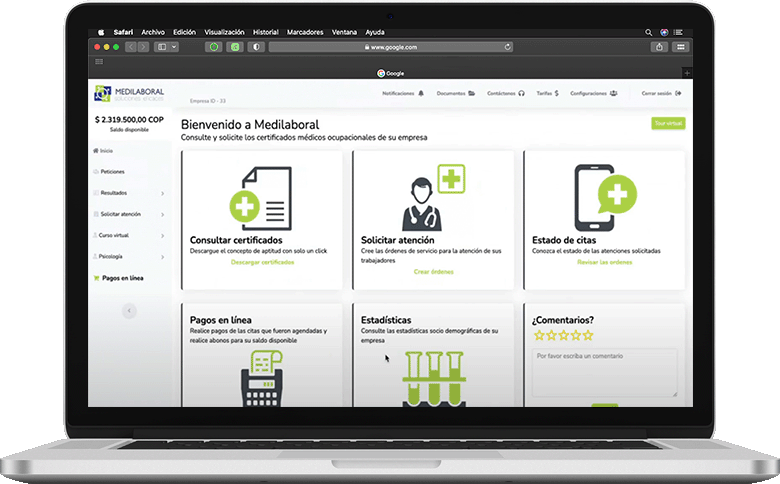Click the Descargar certificados link

[262, 262]
